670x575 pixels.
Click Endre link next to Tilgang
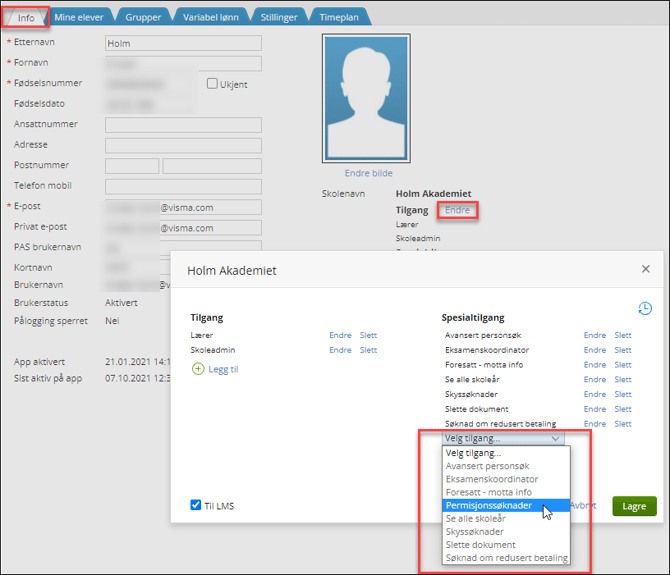457,210
